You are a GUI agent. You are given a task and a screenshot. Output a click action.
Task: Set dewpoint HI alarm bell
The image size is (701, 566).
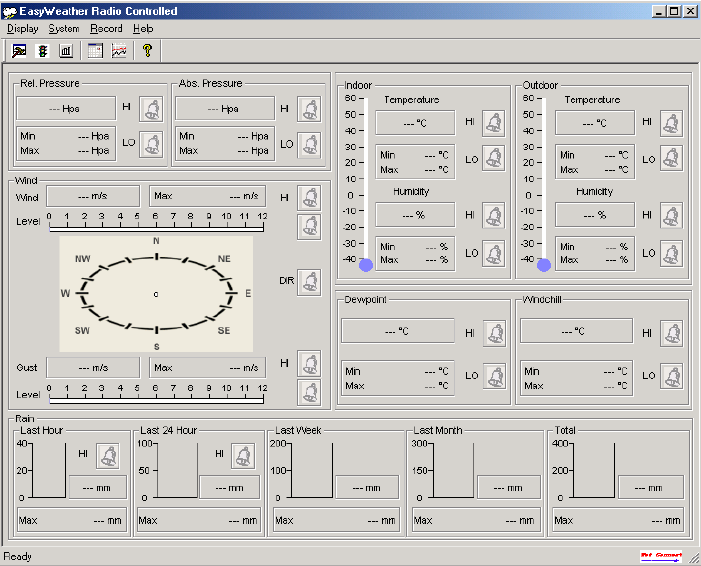(495, 334)
